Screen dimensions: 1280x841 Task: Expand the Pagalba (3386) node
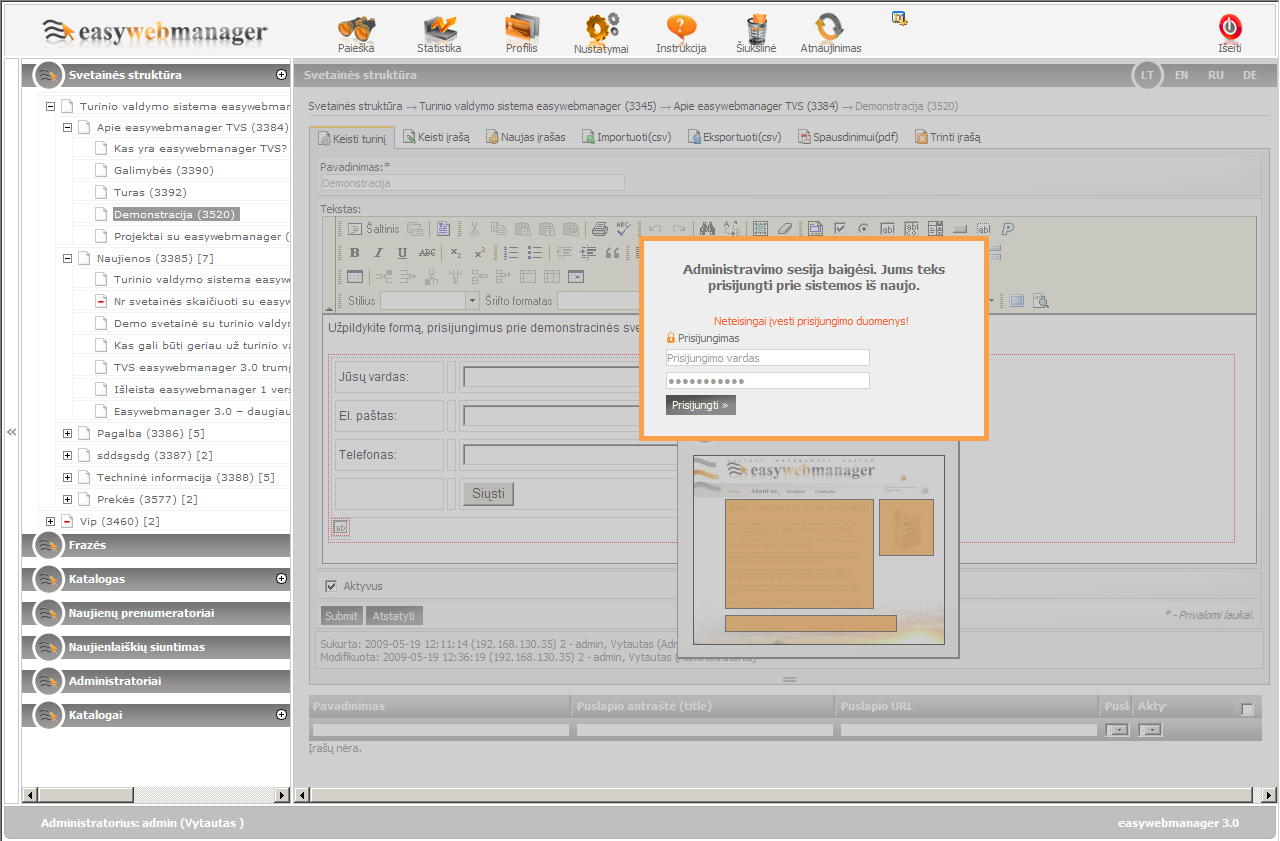point(68,433)
